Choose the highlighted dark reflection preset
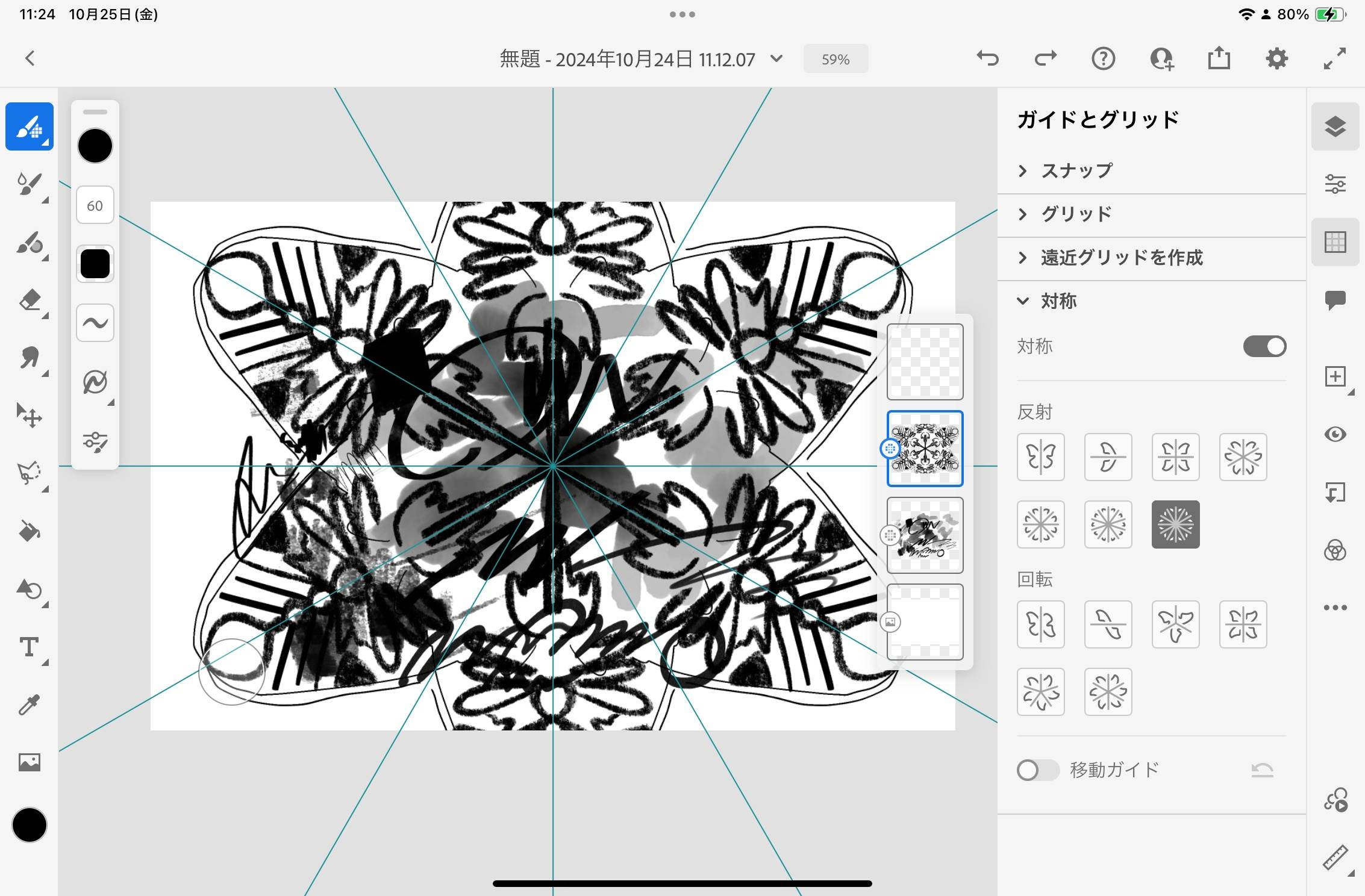This screenshot has width=1365, height=896. 1176,524
